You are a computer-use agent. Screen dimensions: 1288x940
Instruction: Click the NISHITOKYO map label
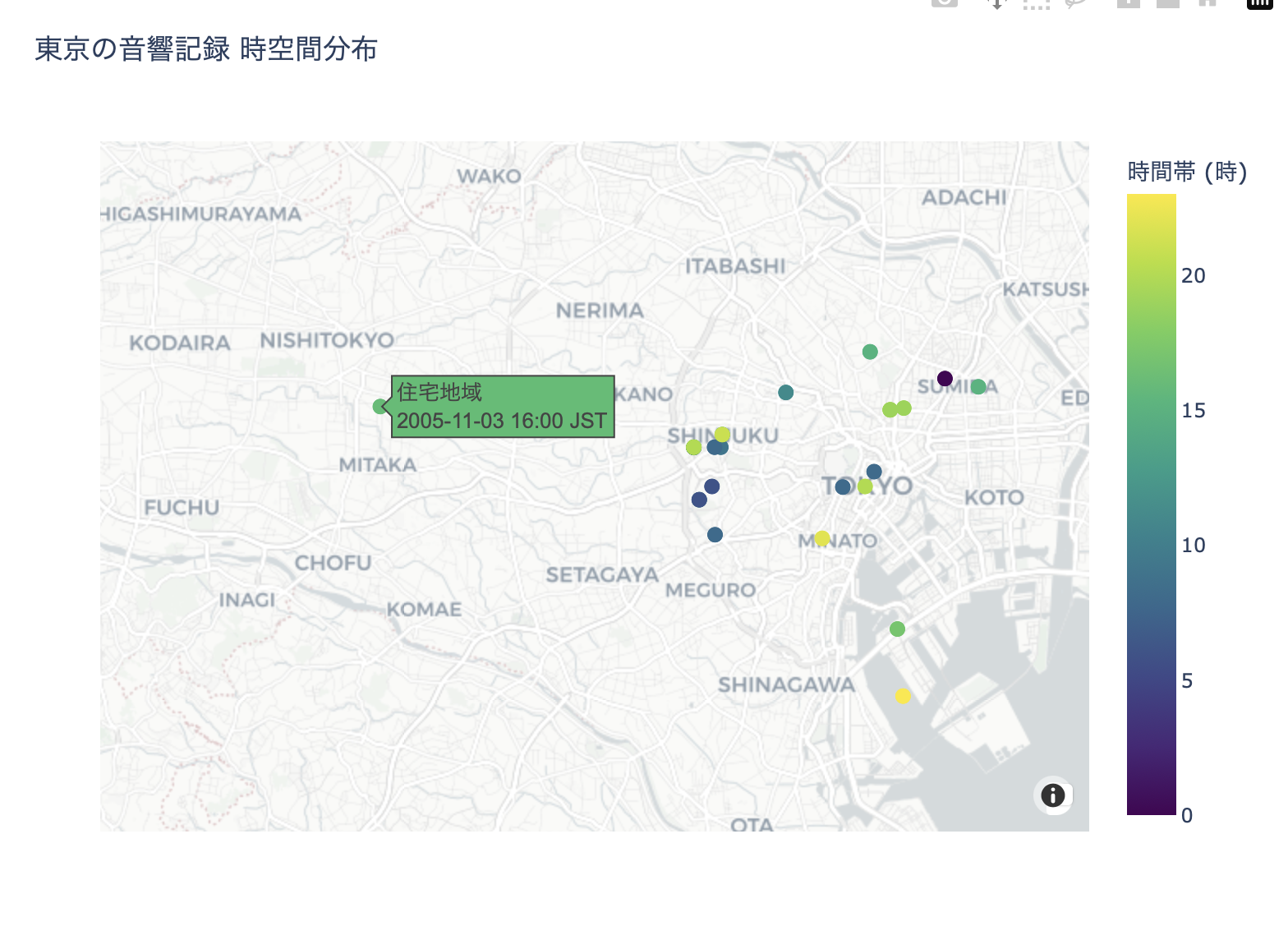click(327, 340)
